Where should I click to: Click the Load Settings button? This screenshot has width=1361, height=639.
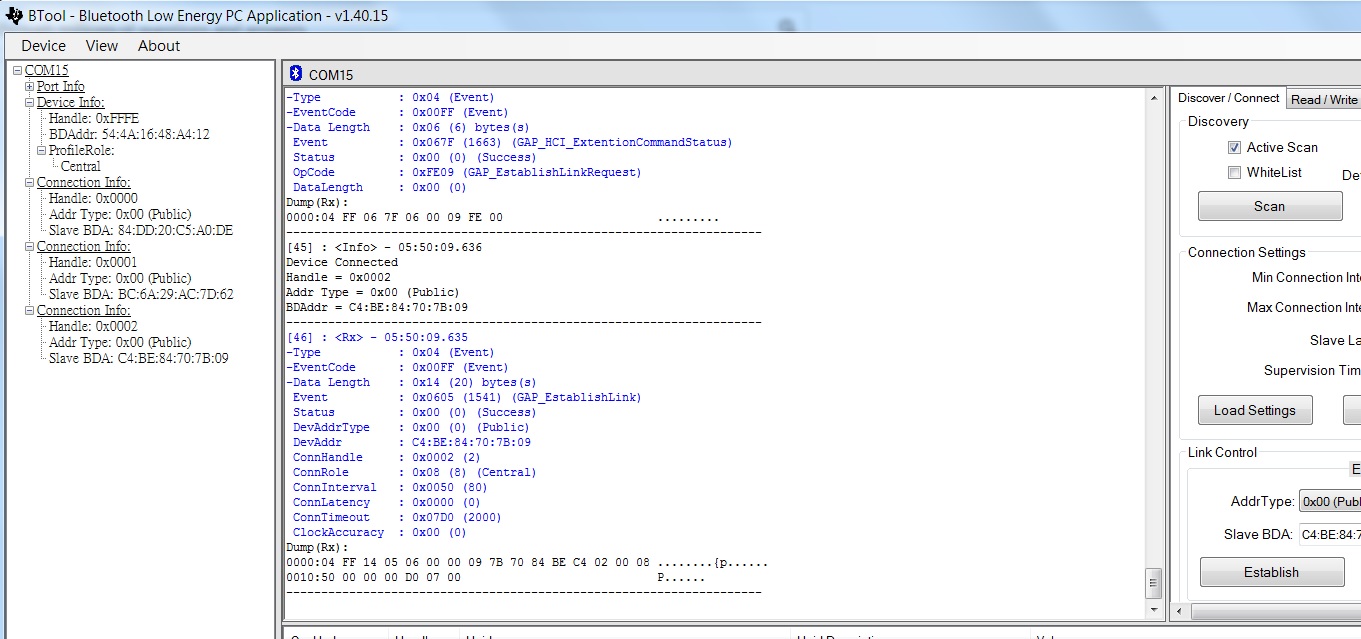coord(1254,410)
